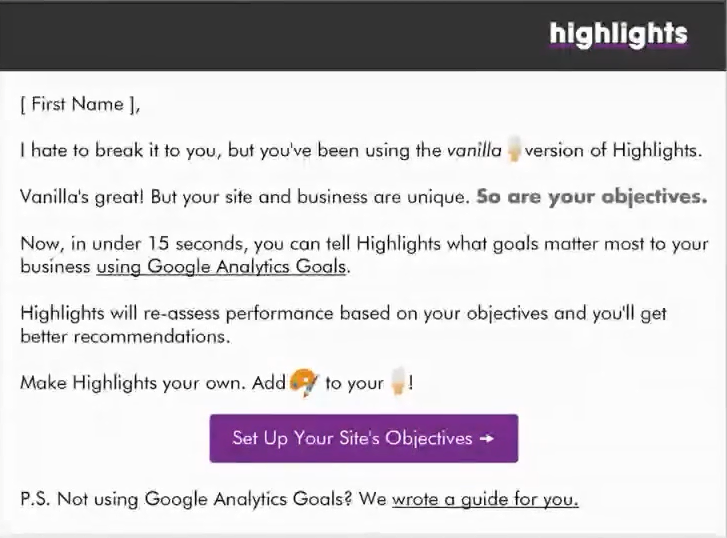Click 'Vanilla's great!' sentence start
727x538 pixels.
click(82, 197)
